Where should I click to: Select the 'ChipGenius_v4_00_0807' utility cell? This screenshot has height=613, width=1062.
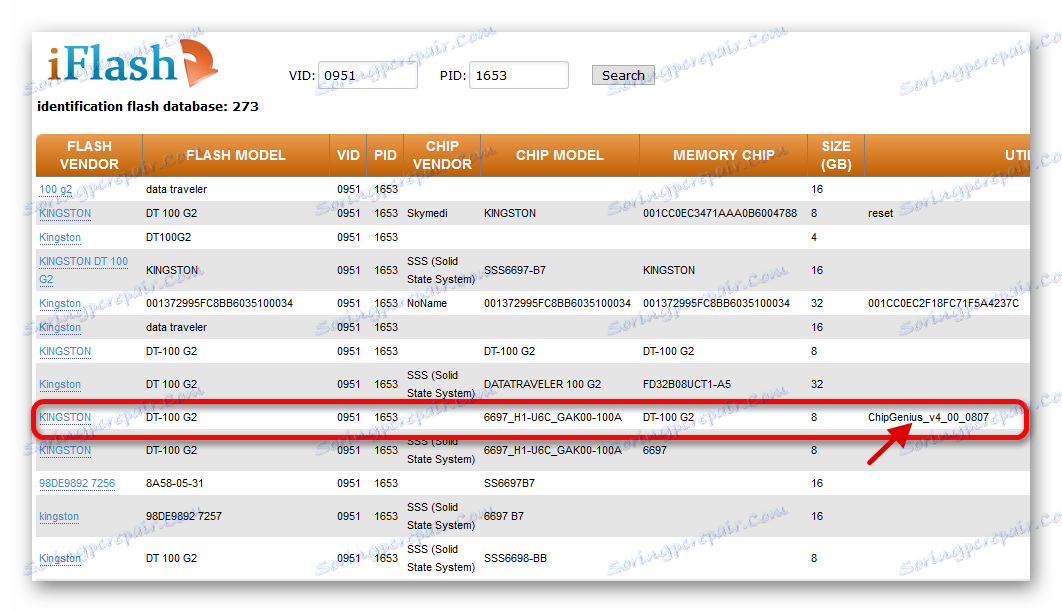click(x=928, y=417)
